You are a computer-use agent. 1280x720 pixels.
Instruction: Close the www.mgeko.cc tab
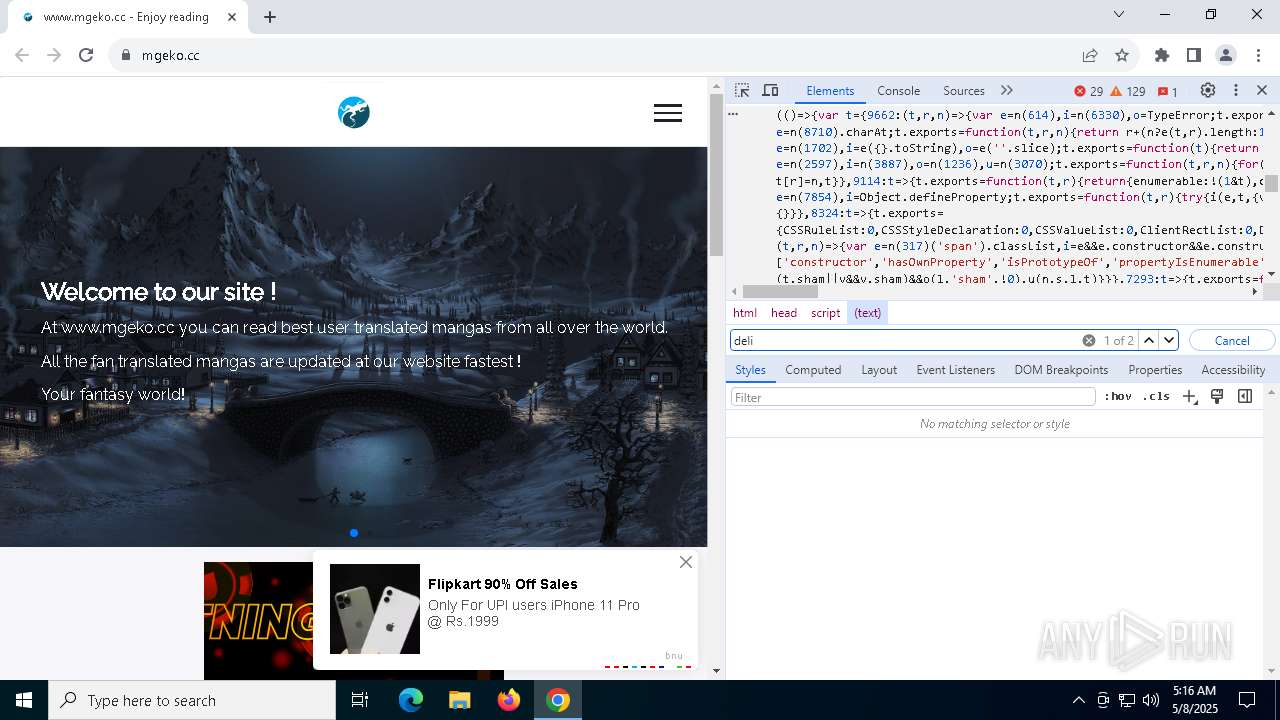pos(233,16)
